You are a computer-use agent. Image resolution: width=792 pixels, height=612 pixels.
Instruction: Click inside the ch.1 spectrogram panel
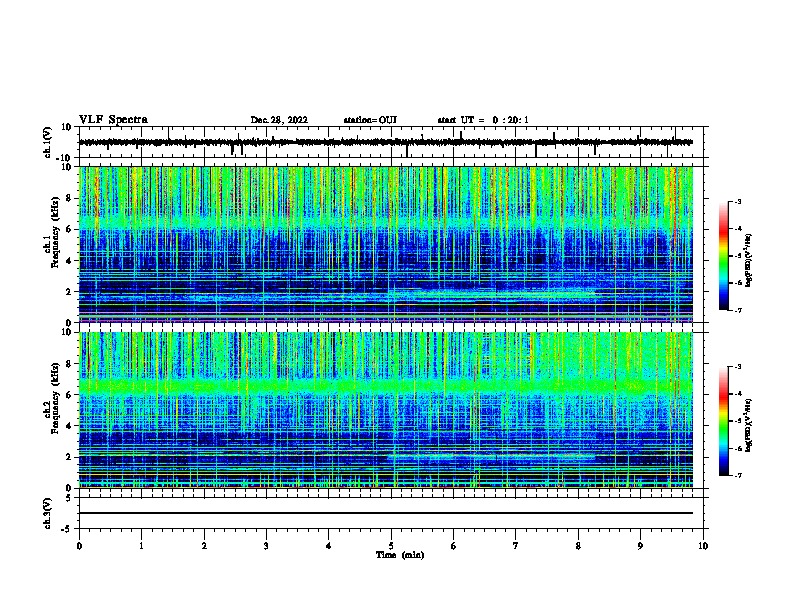[386, 244]
